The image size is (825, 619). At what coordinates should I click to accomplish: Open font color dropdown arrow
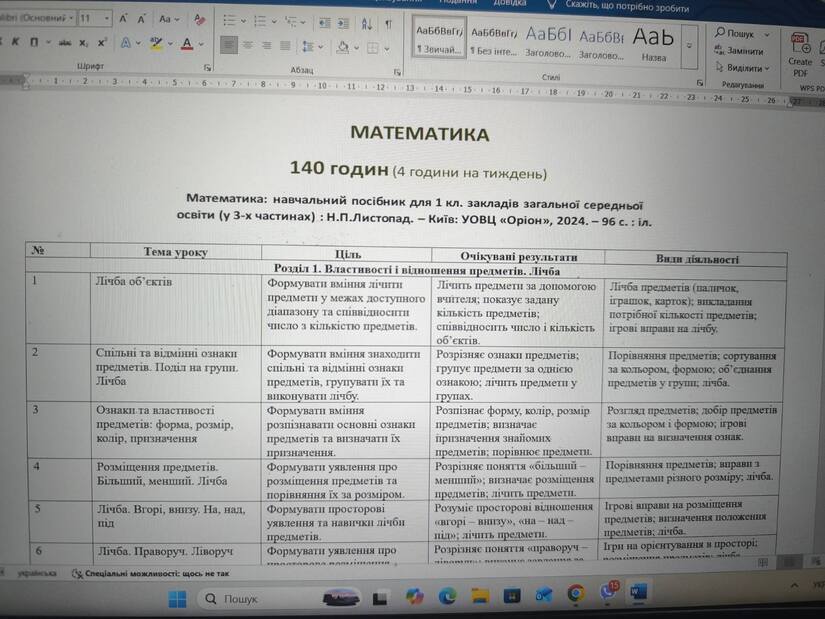[201, 44]
